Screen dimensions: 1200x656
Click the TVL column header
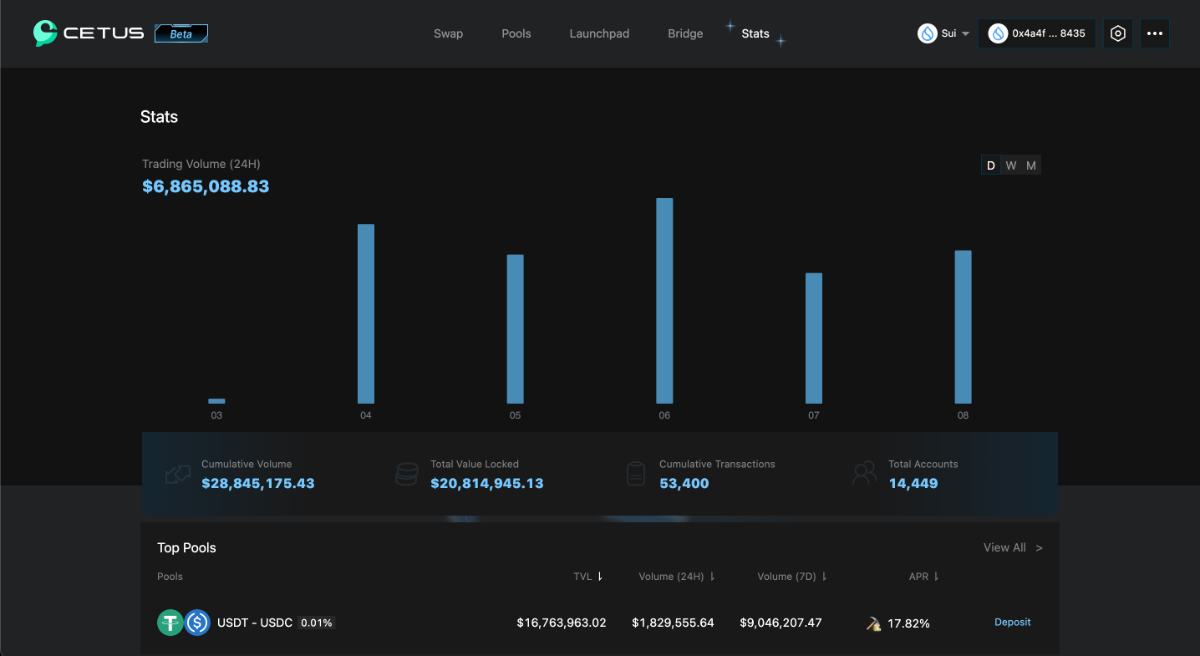(x=583, y=576)
